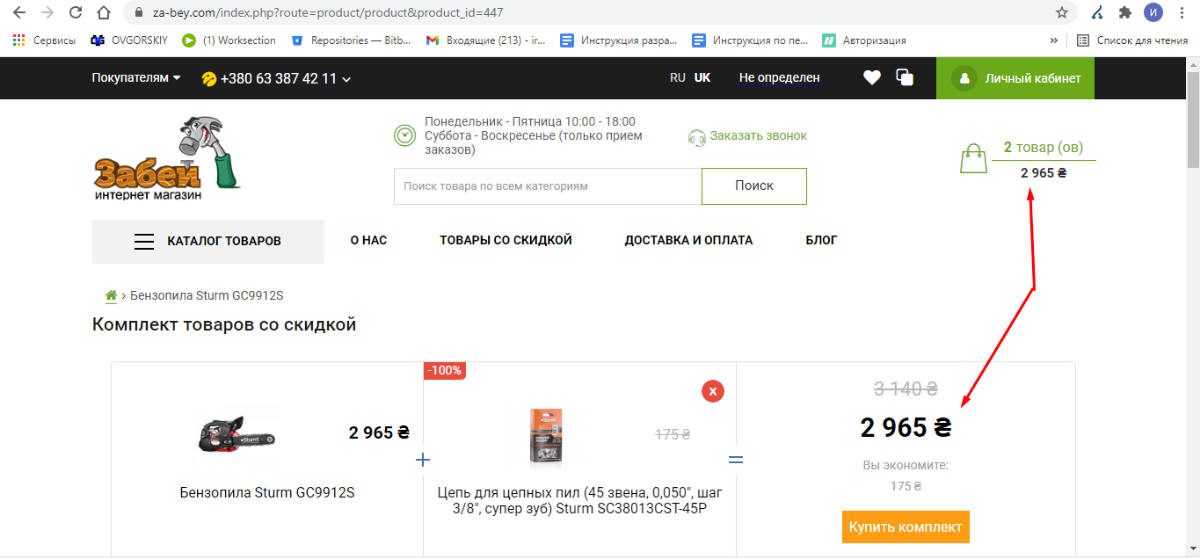Switch language to RU

coord(678,77)
